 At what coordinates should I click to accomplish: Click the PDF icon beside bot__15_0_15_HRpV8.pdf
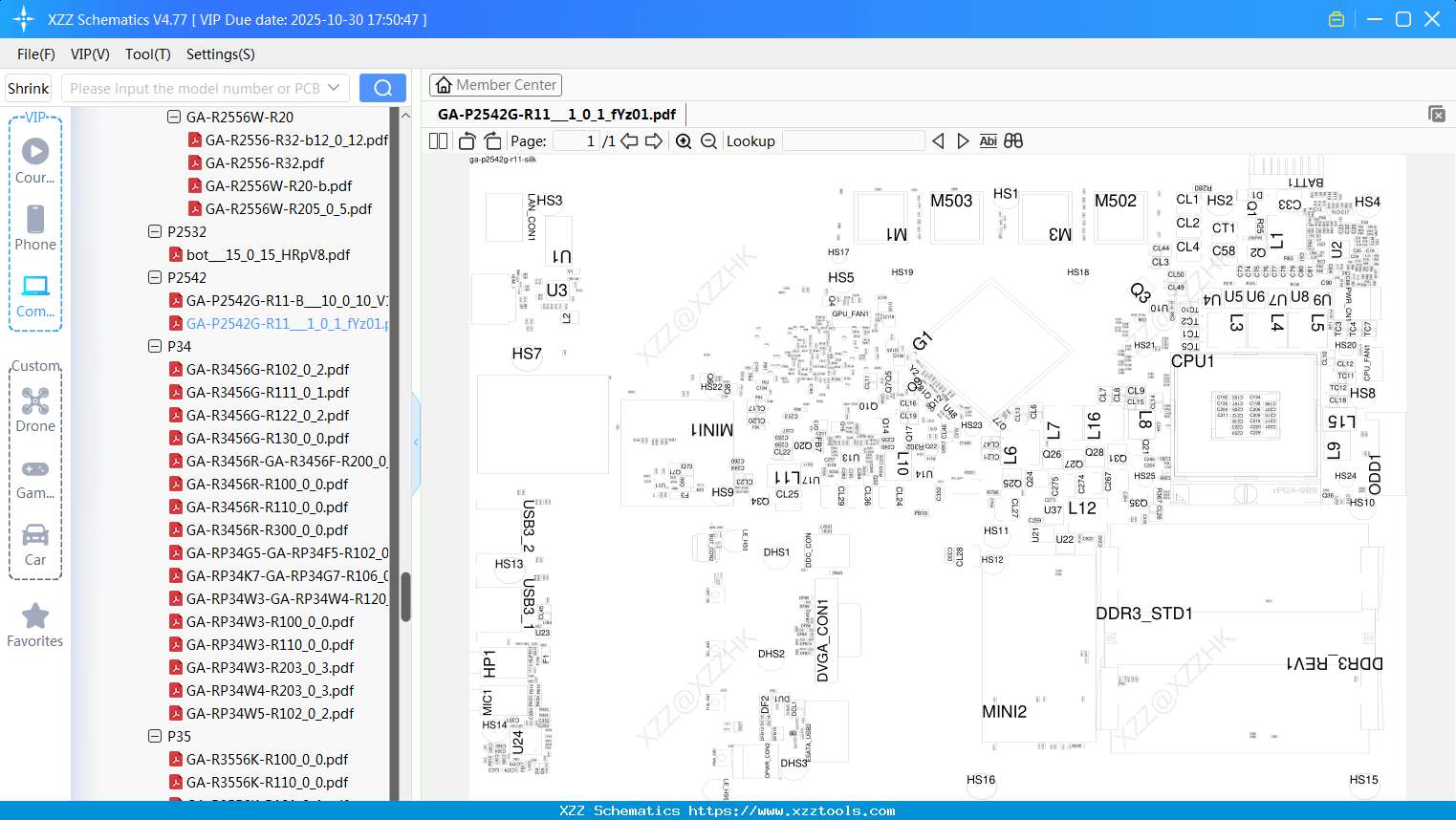click(176, 255)
